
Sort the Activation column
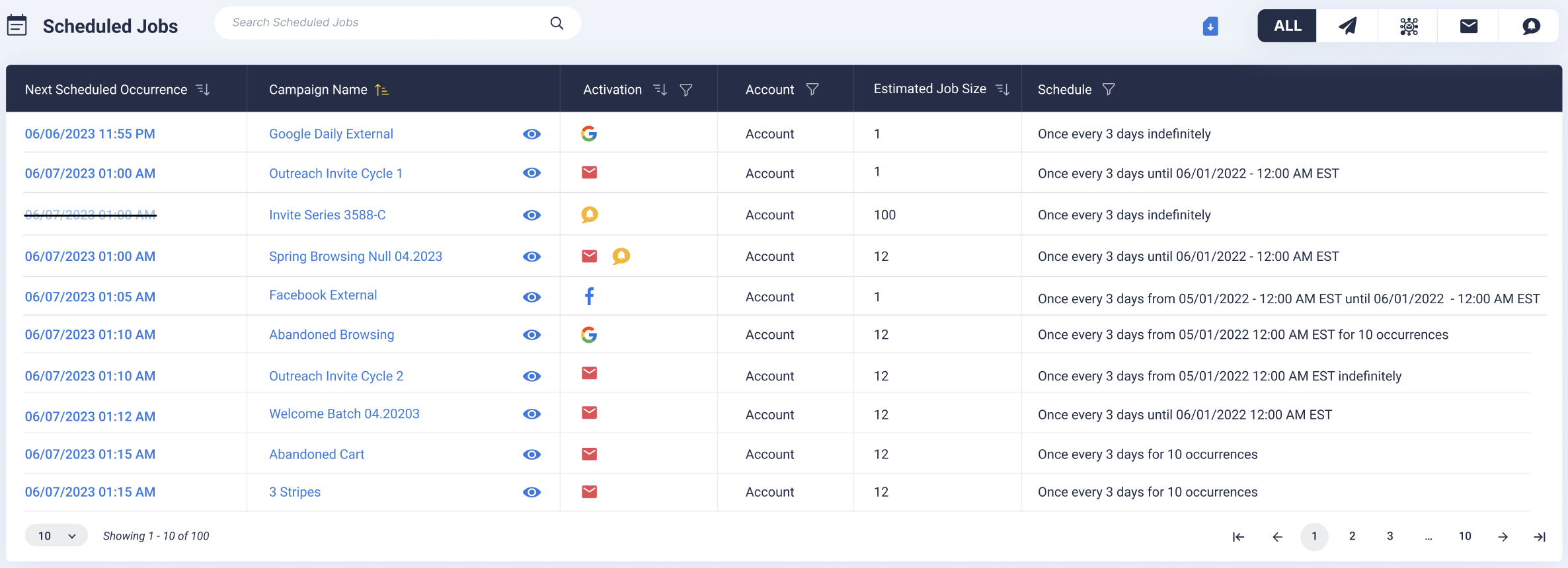point(660,89)
